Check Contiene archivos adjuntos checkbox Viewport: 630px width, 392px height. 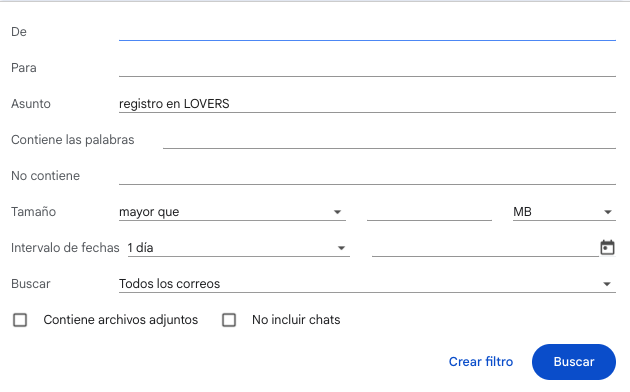pyautogui.click(x=20, y=320)
